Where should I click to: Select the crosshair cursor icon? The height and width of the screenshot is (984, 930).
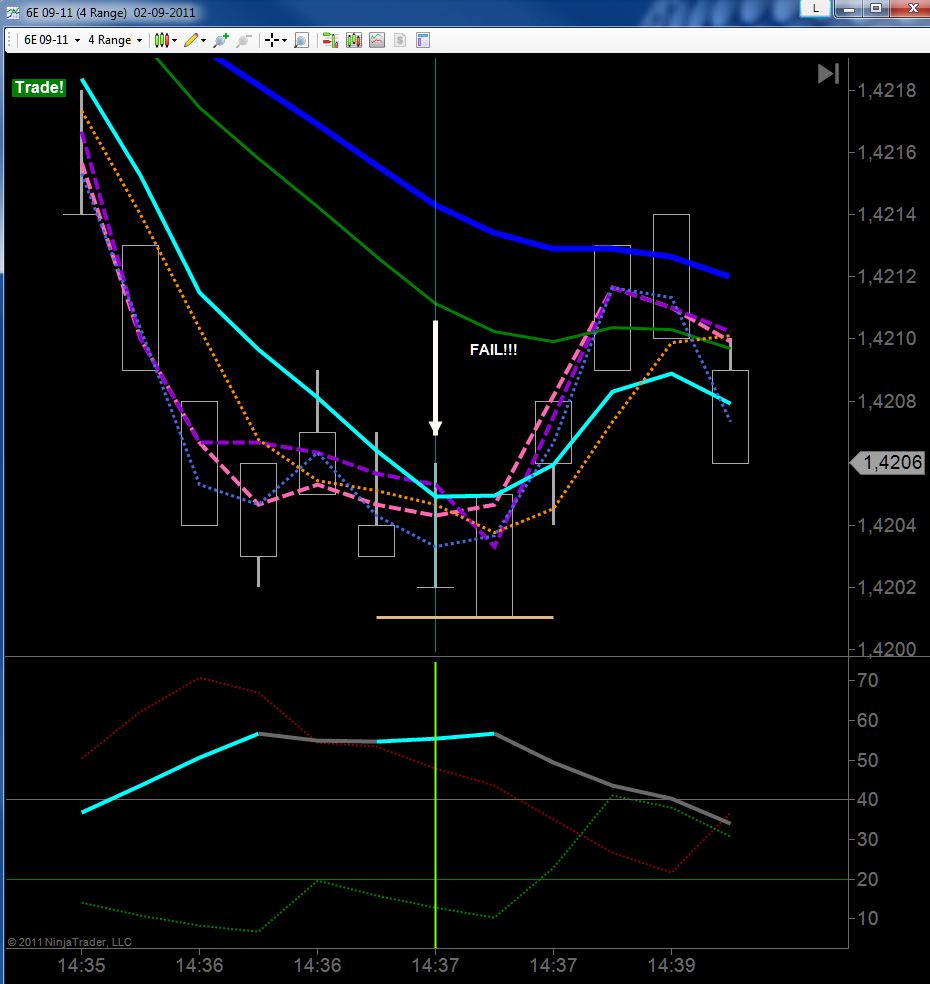[x=272, y=41]
